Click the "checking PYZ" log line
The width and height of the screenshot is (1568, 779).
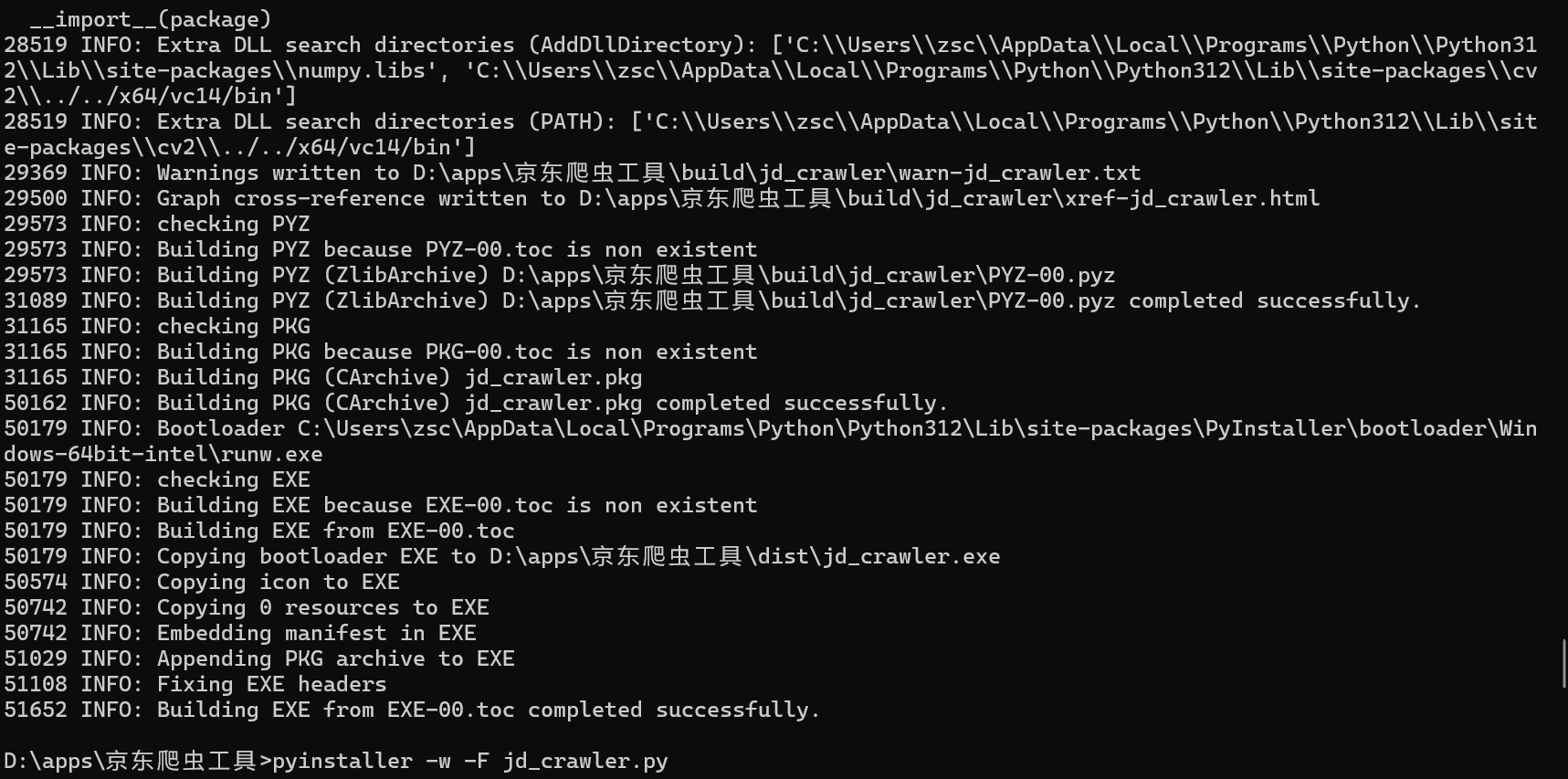[x=233, y=224]
